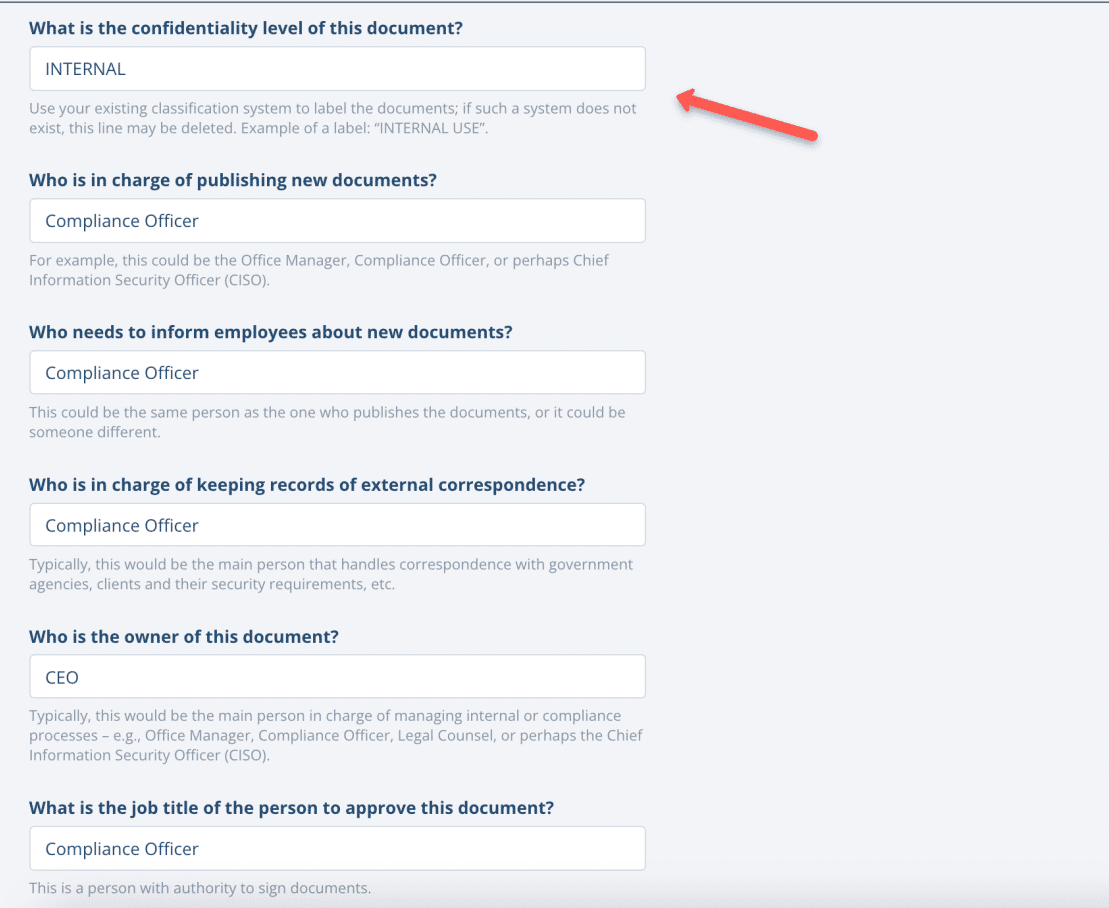Select the publishing responsibility field showing Compliance Officer
The image size is (1109, 908).
(337, 220)
